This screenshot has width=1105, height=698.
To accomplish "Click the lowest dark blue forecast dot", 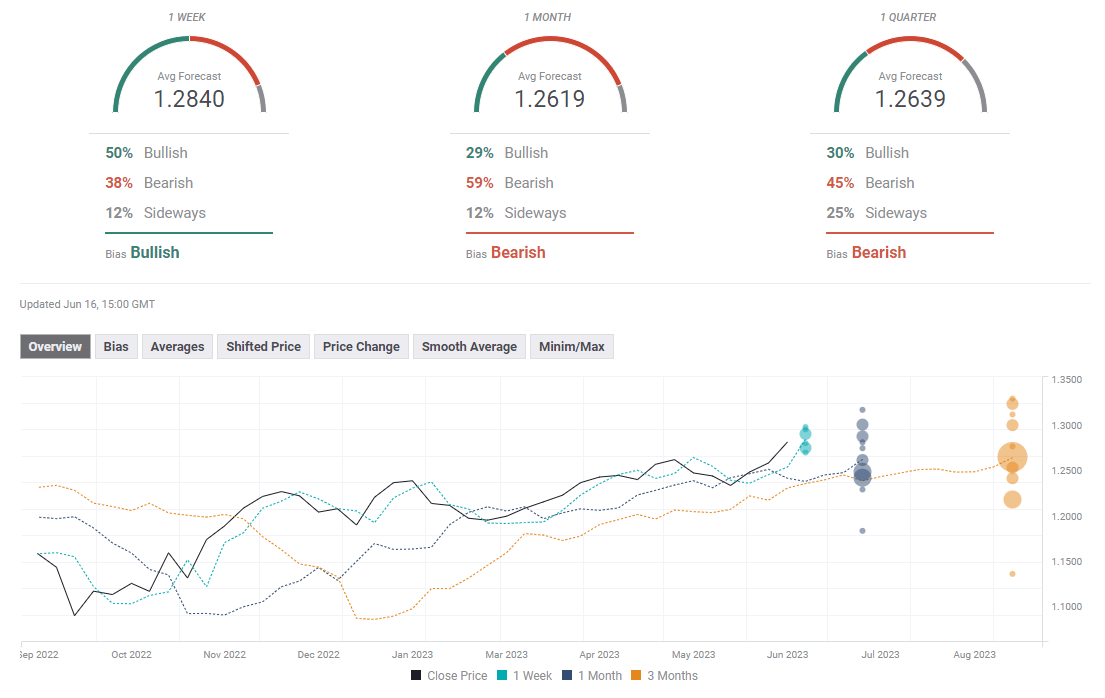I will 862,531.
